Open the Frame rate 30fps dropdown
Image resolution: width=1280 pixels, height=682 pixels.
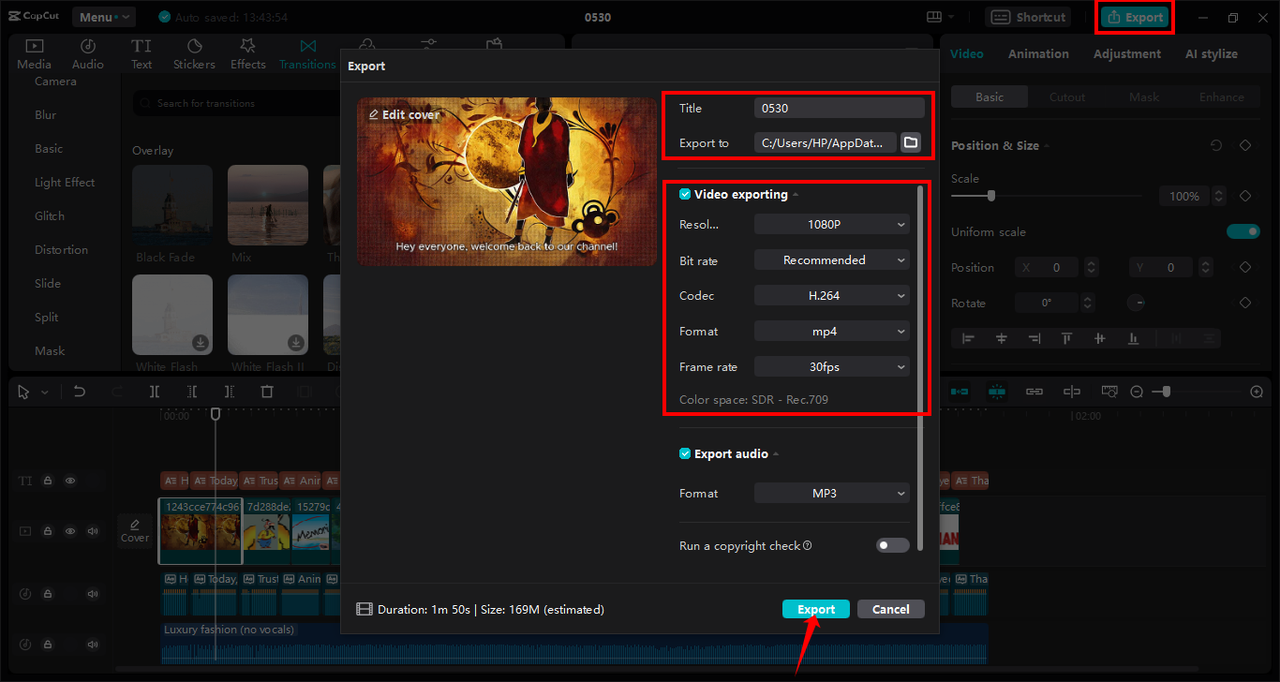coord(832,367)
